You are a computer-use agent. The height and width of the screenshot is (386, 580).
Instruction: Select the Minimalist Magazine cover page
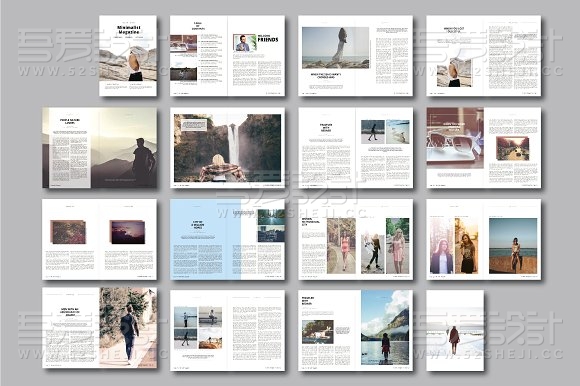coord(128,56)
